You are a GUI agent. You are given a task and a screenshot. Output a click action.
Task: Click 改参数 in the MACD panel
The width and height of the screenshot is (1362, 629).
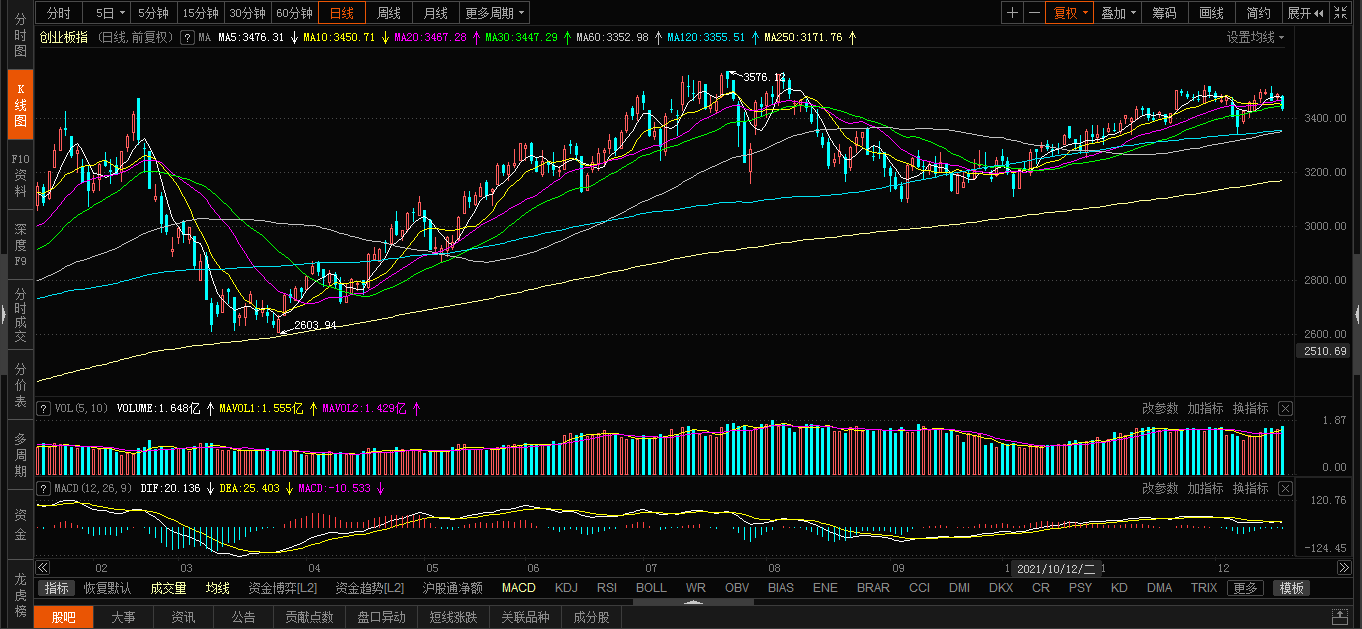point(1160,488)
